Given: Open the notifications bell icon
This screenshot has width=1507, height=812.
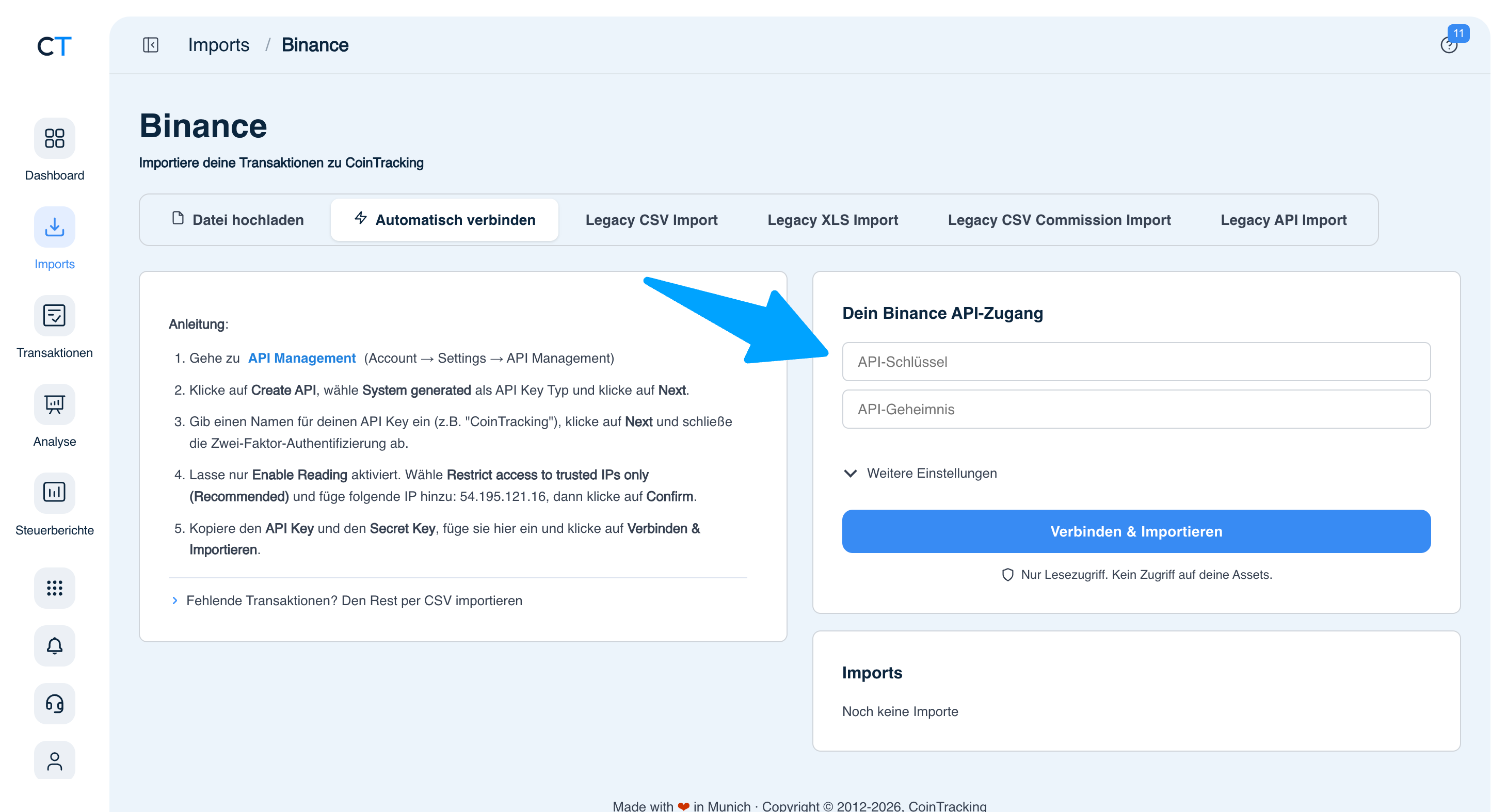Looking at the screenshot, I should click(54, 646).
